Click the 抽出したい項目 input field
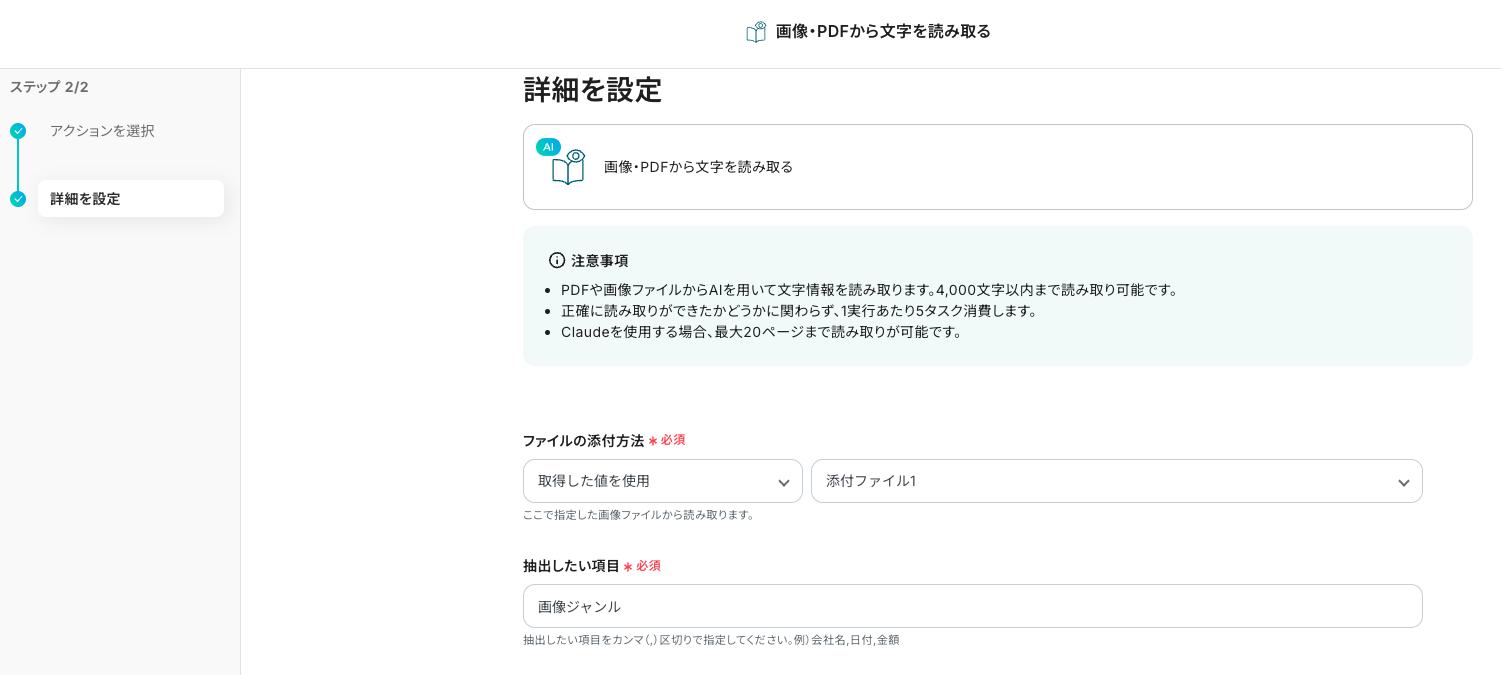Image resolution: width=1501 pixels, height=675 pixels. 973,606
